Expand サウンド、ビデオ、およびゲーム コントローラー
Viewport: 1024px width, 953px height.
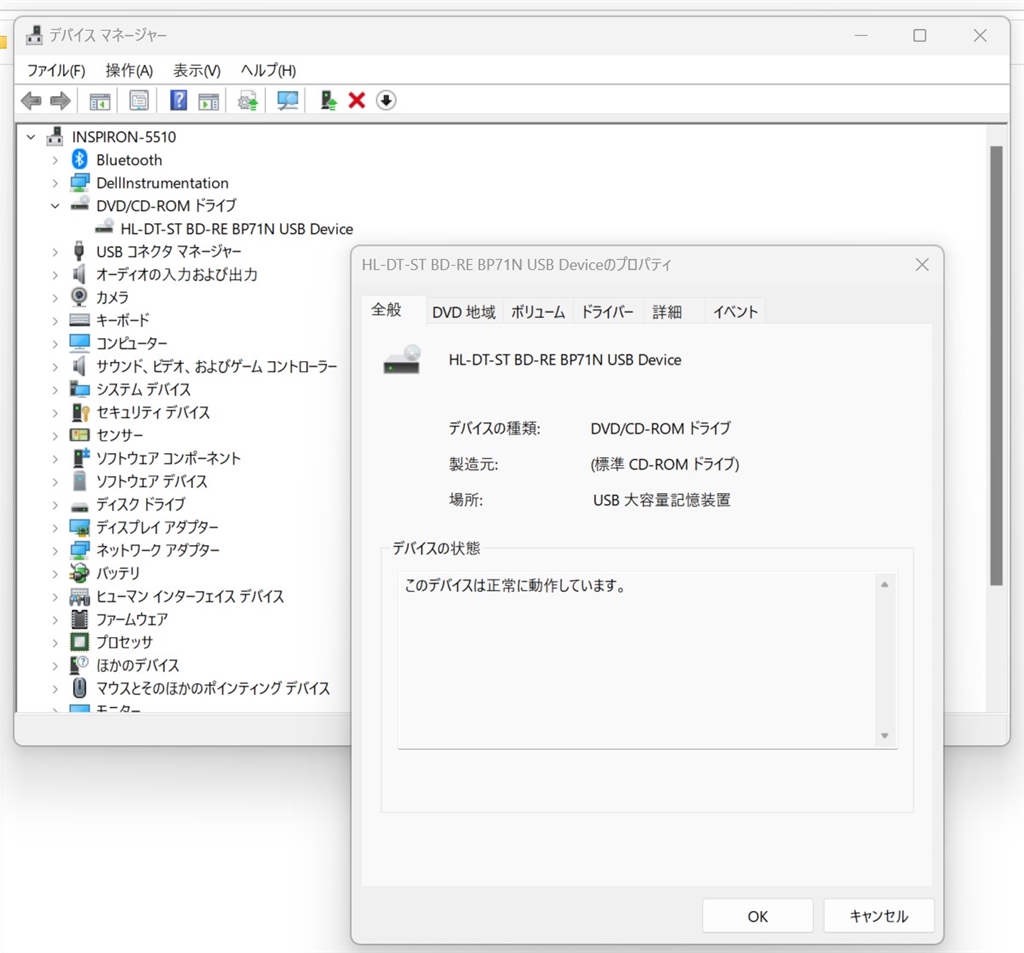pos(56,367)
